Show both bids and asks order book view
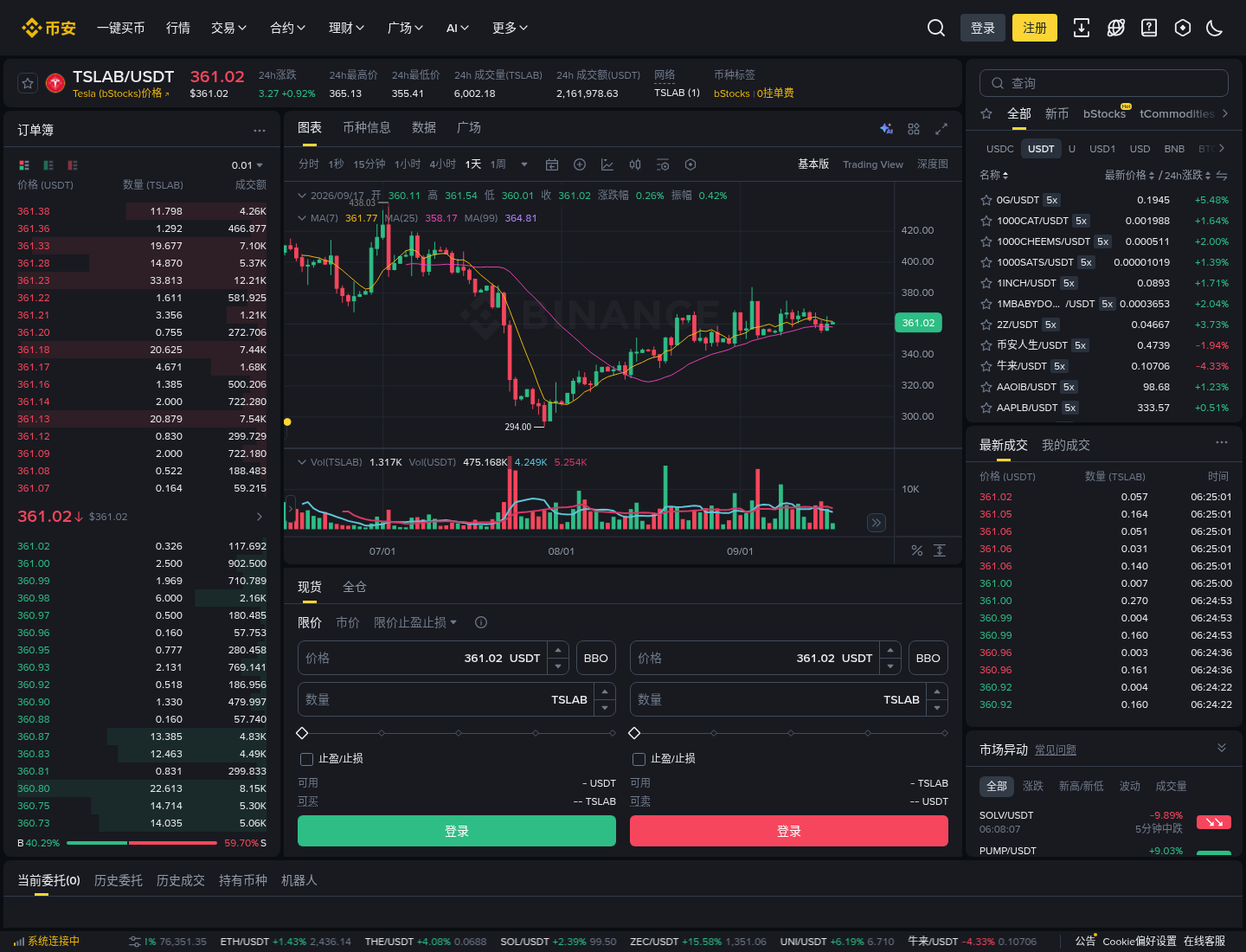1246x952 pixels. pos(24,164)
